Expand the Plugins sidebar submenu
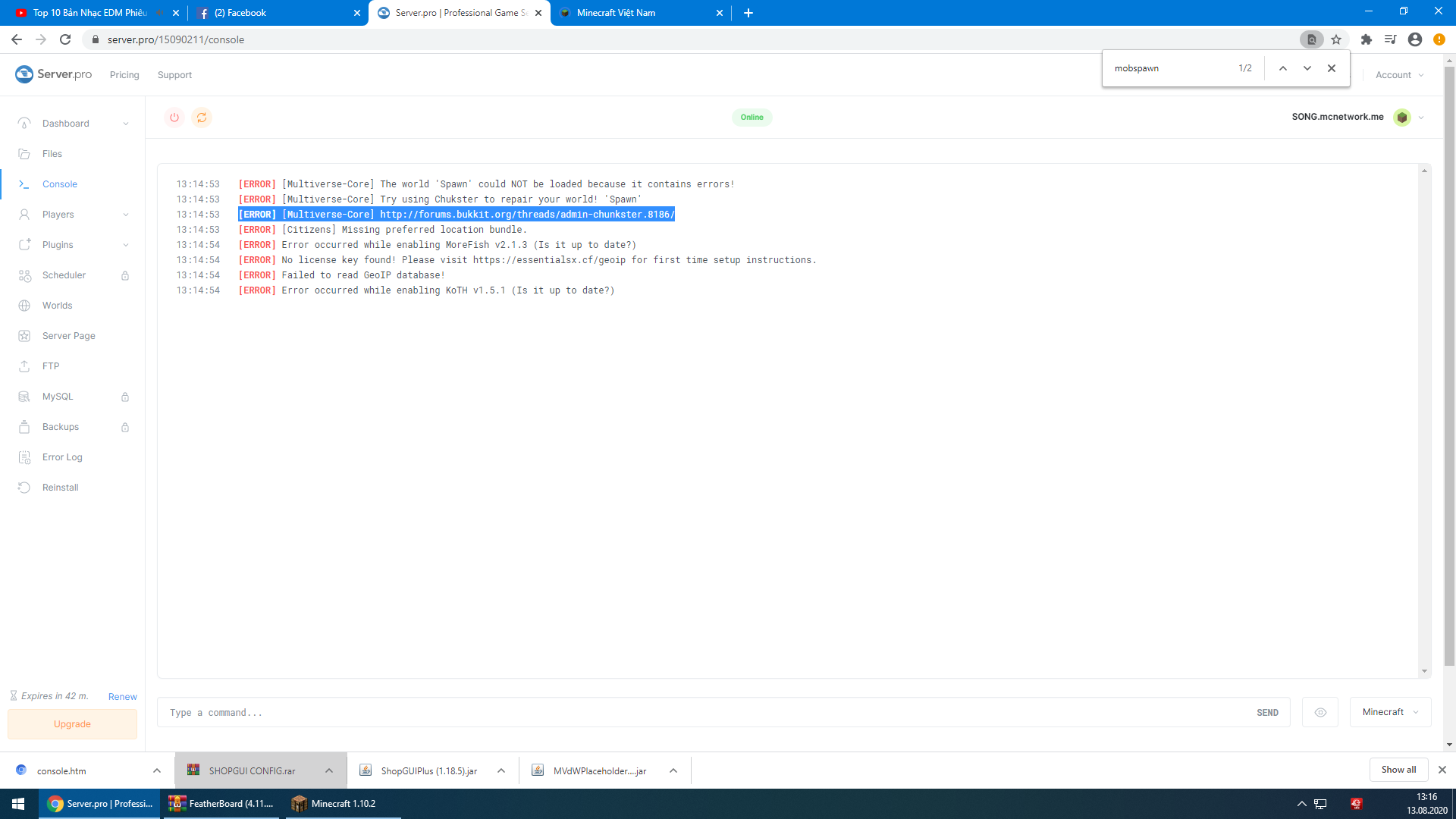The image size is (1456, 819). tap(126, 245)
